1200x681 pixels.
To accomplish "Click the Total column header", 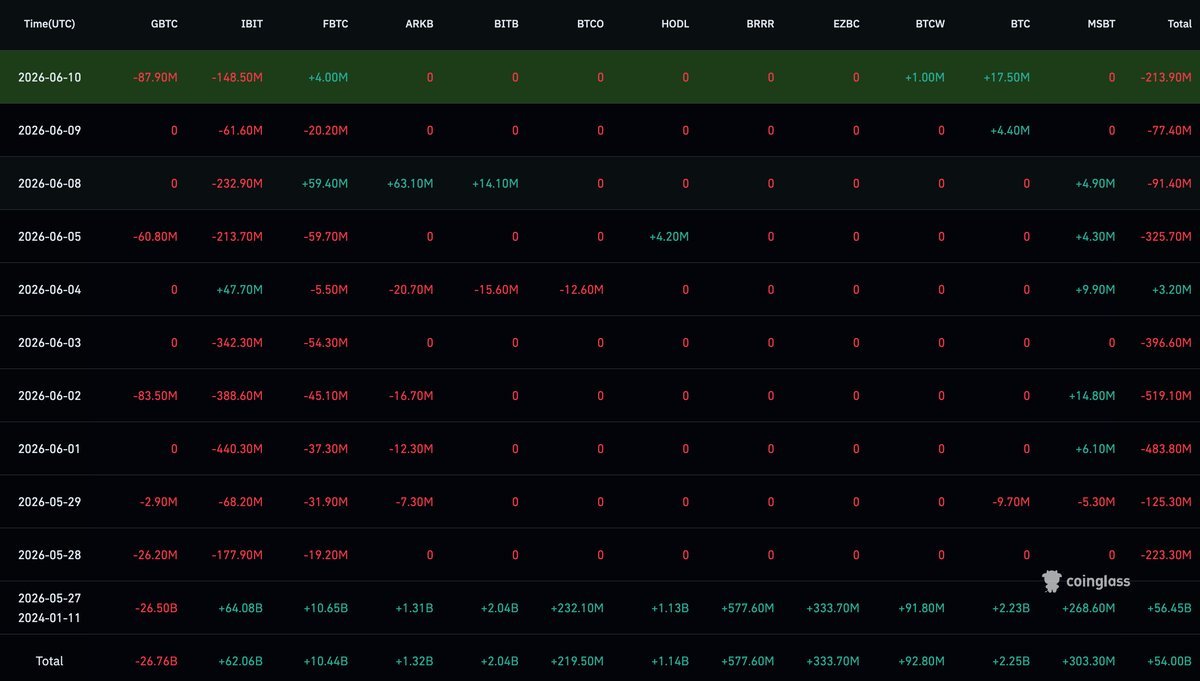I will (1179, 23).
